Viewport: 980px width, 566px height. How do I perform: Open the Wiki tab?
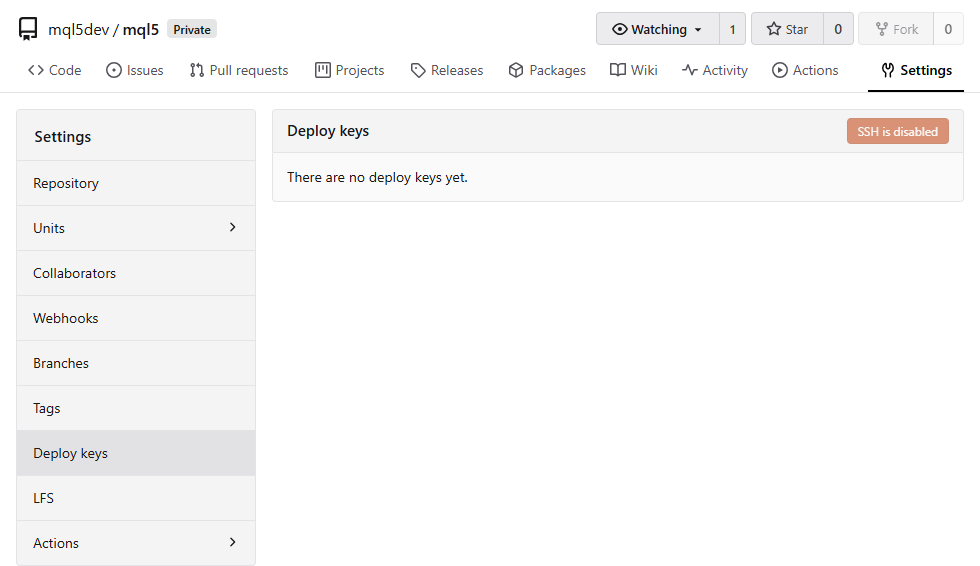point(634,70)
